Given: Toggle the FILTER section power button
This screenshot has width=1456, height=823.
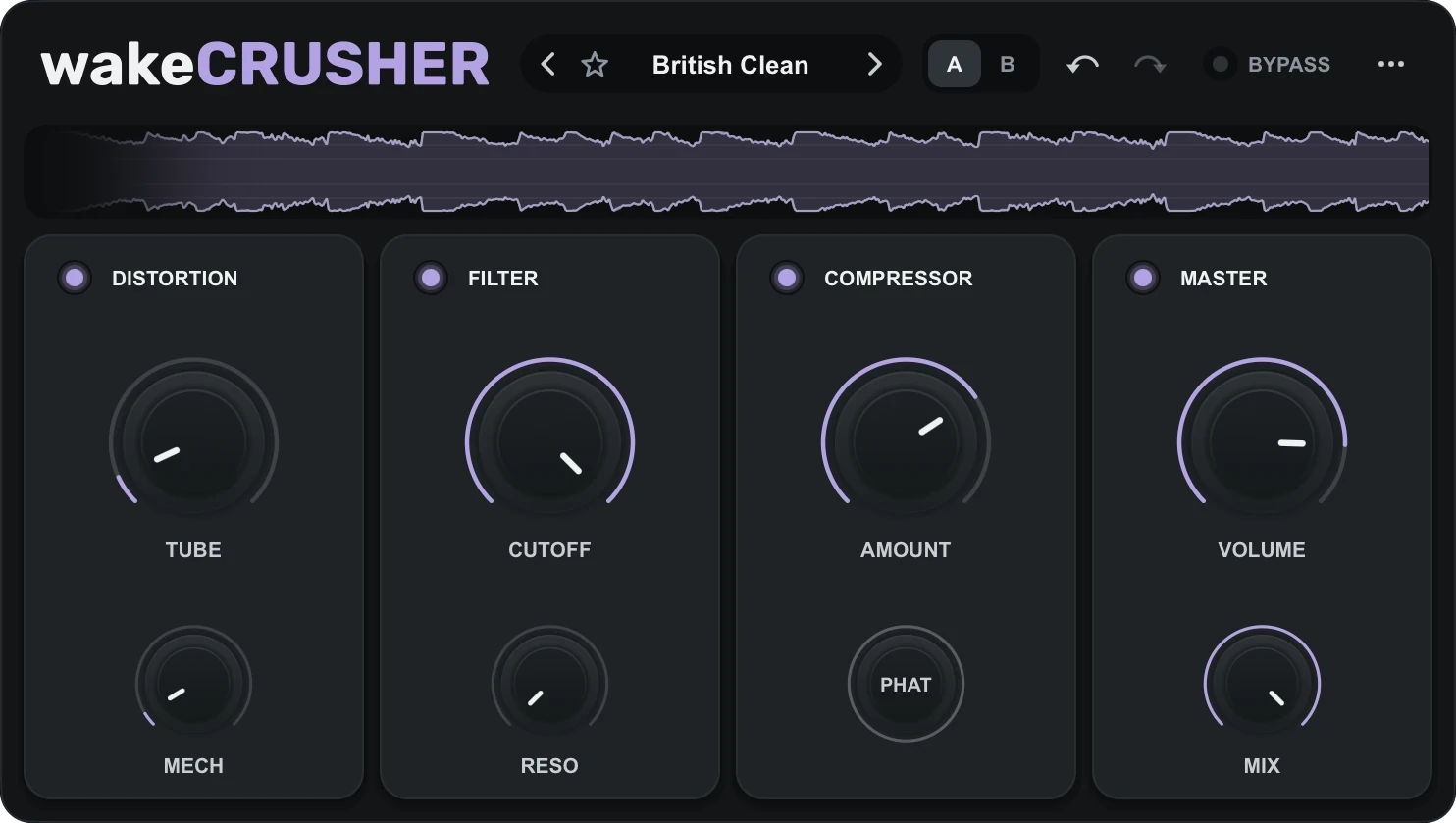Looking at the screenshot, I should 431,278.
